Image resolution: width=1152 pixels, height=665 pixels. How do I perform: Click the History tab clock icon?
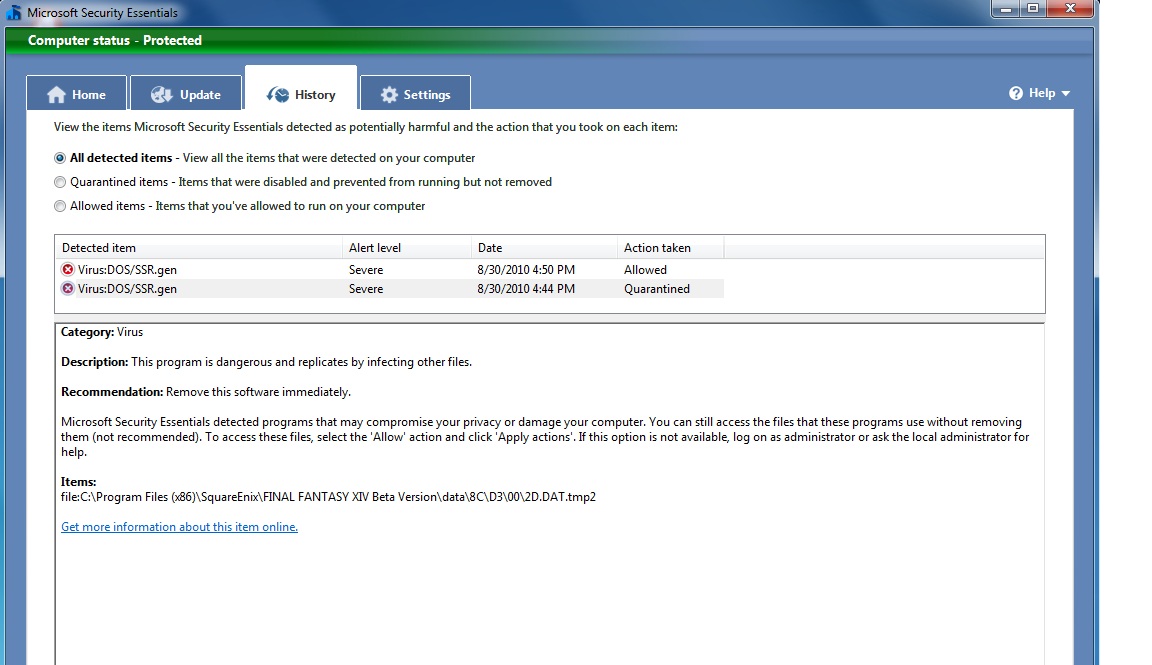[278, 95]
